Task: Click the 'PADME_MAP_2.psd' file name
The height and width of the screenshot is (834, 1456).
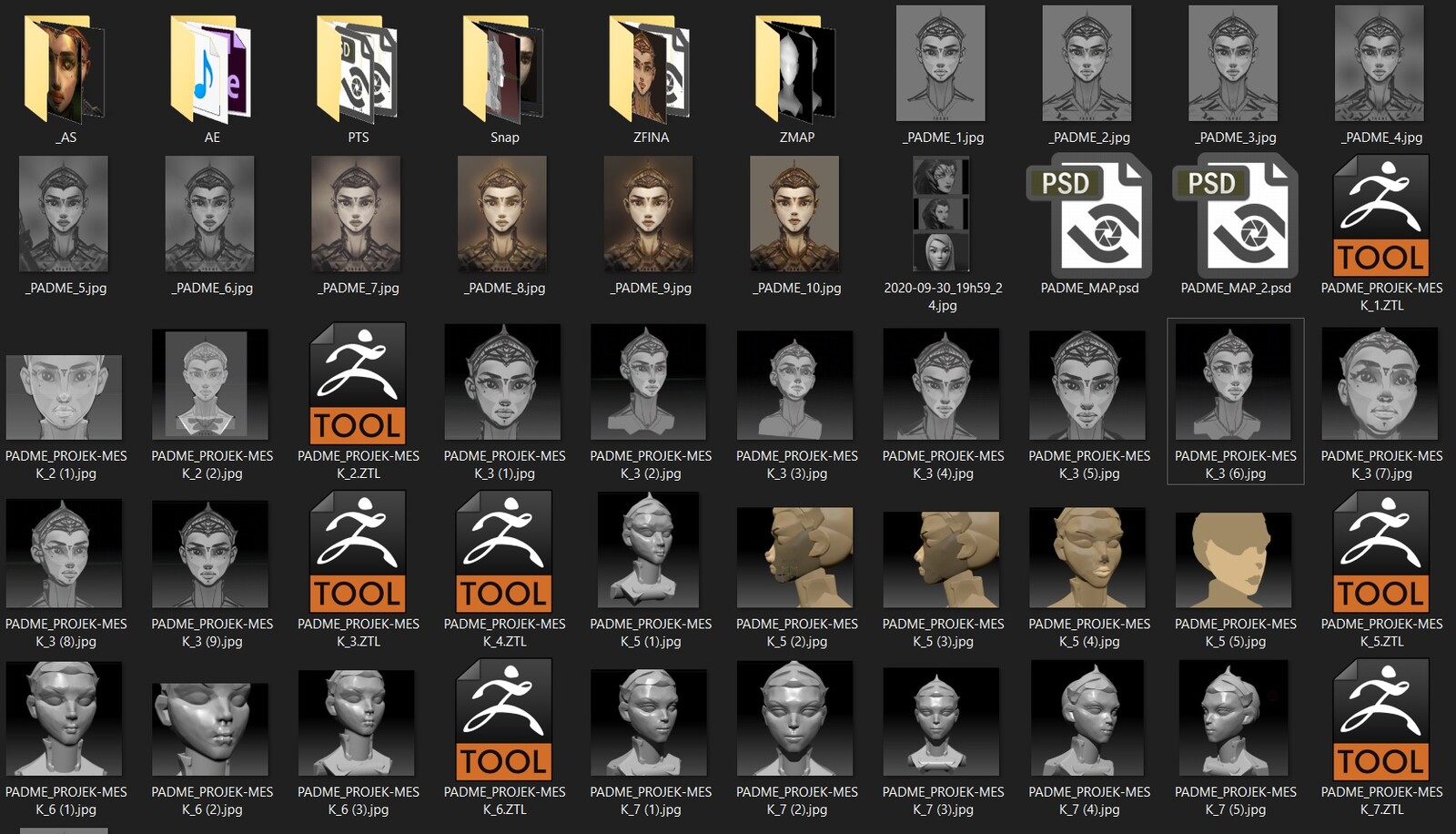Action: click(1236, 288)
